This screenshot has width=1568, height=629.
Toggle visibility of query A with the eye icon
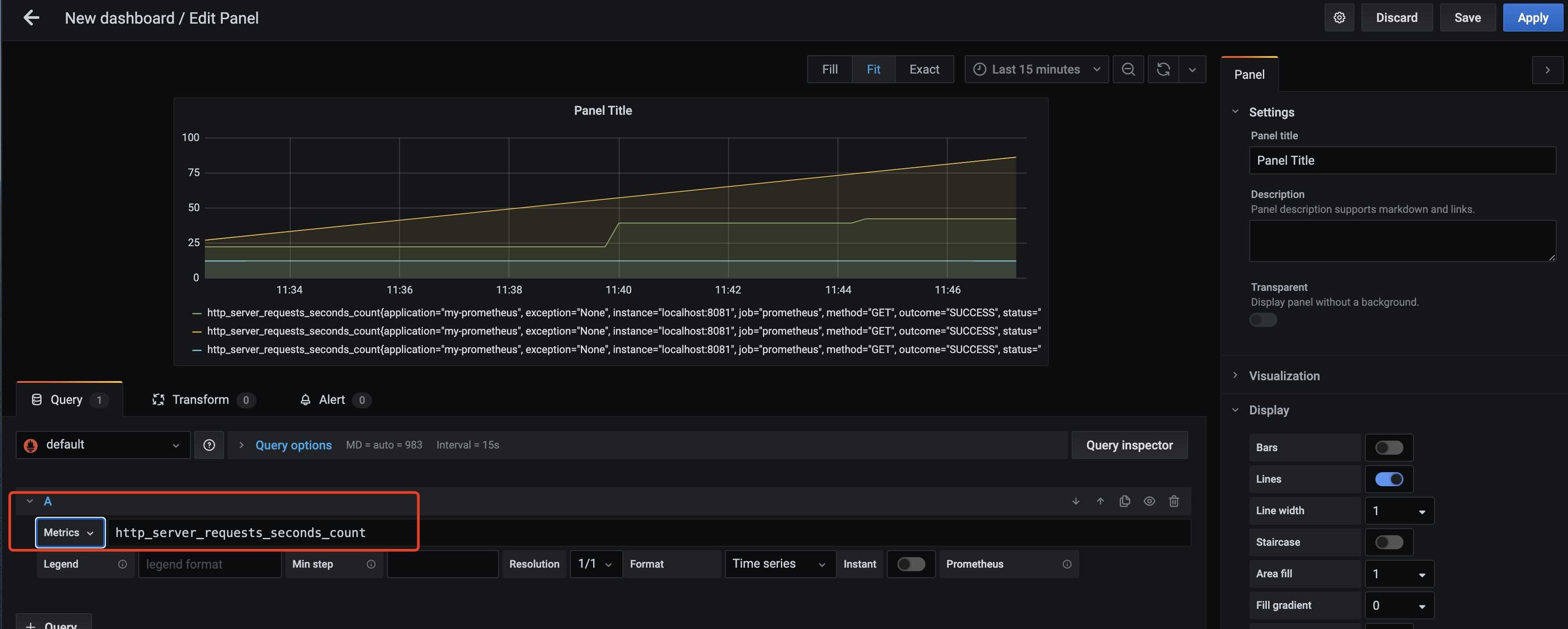click(1149, 501)
